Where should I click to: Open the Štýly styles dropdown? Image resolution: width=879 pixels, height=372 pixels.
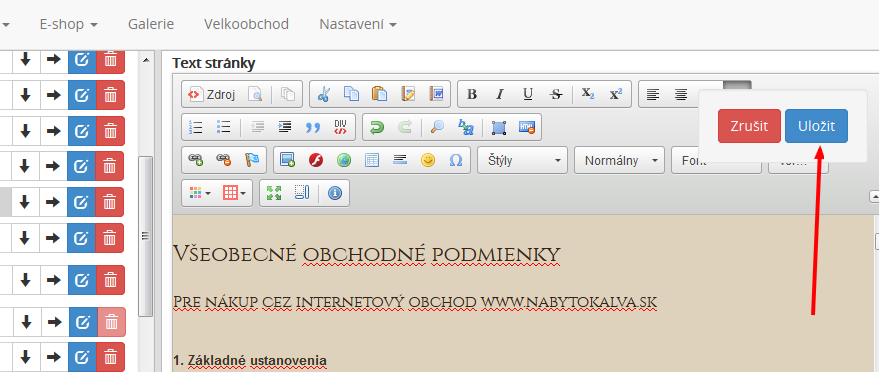click(x=522, y=160)
